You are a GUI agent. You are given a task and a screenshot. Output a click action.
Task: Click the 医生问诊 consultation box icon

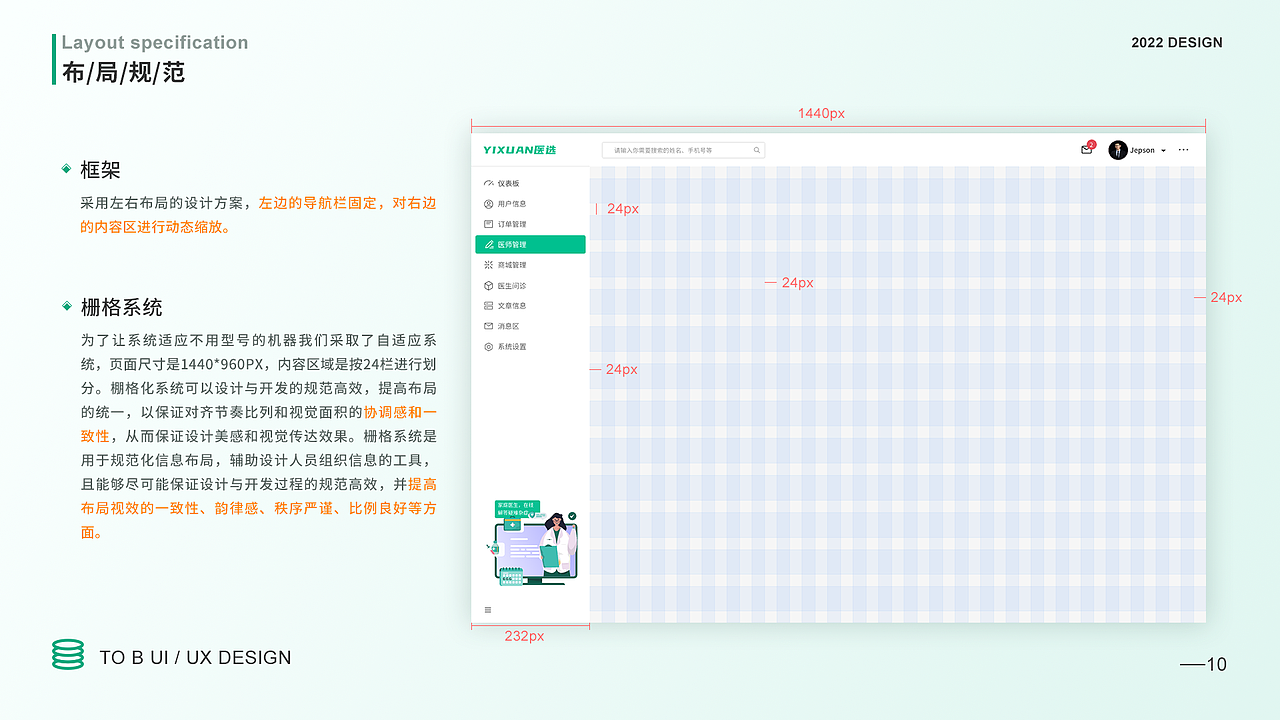pos(487,285)
